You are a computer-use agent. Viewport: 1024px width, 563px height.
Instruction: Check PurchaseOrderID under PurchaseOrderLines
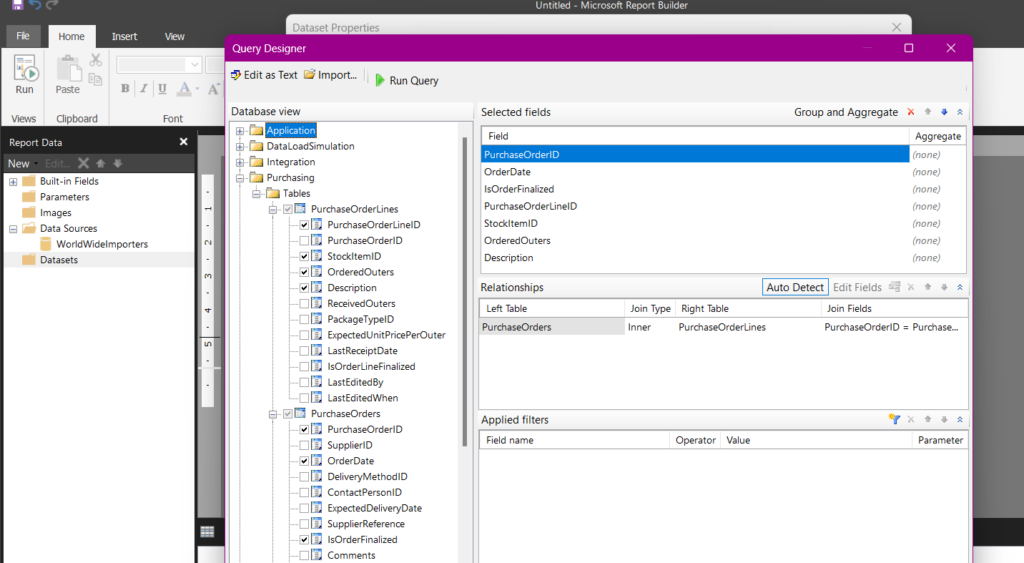pos(304,240)
